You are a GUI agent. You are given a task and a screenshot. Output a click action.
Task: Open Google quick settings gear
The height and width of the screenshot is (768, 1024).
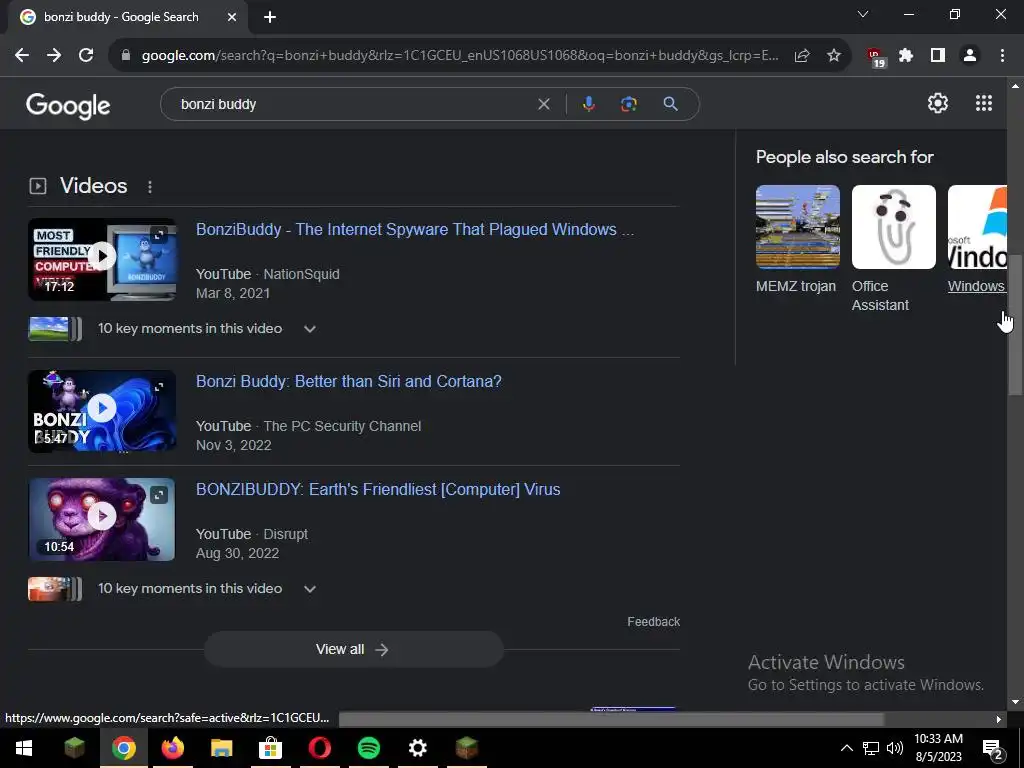[x=938, y=103]
